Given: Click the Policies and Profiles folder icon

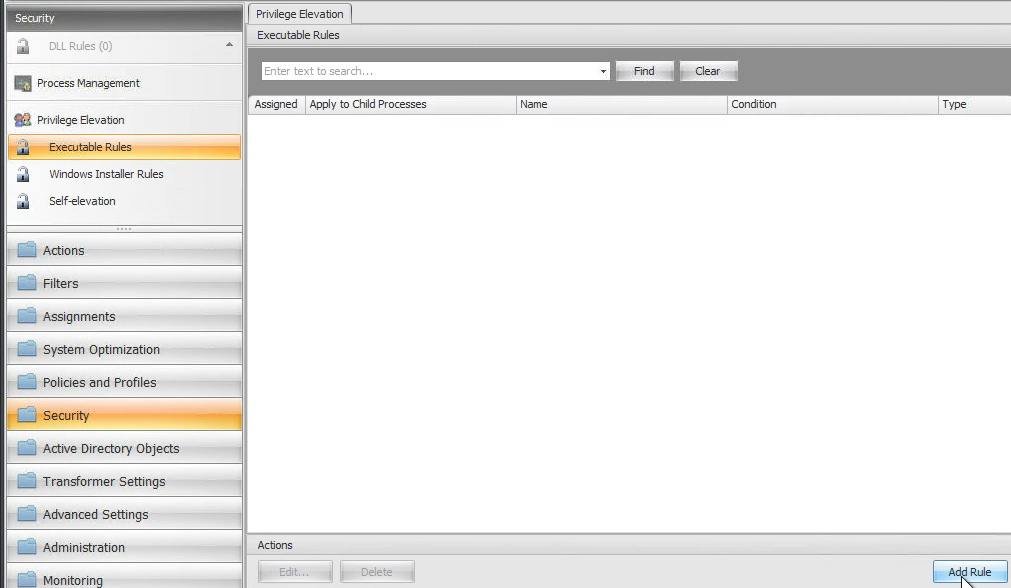Looking at the screenshot, I should pos(26,382).
